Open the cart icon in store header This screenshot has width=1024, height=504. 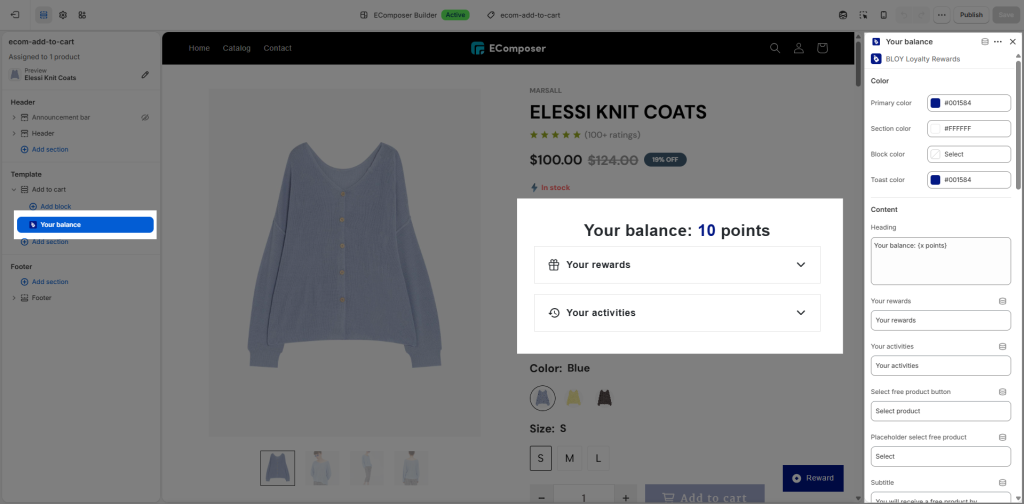pos(822,48)
